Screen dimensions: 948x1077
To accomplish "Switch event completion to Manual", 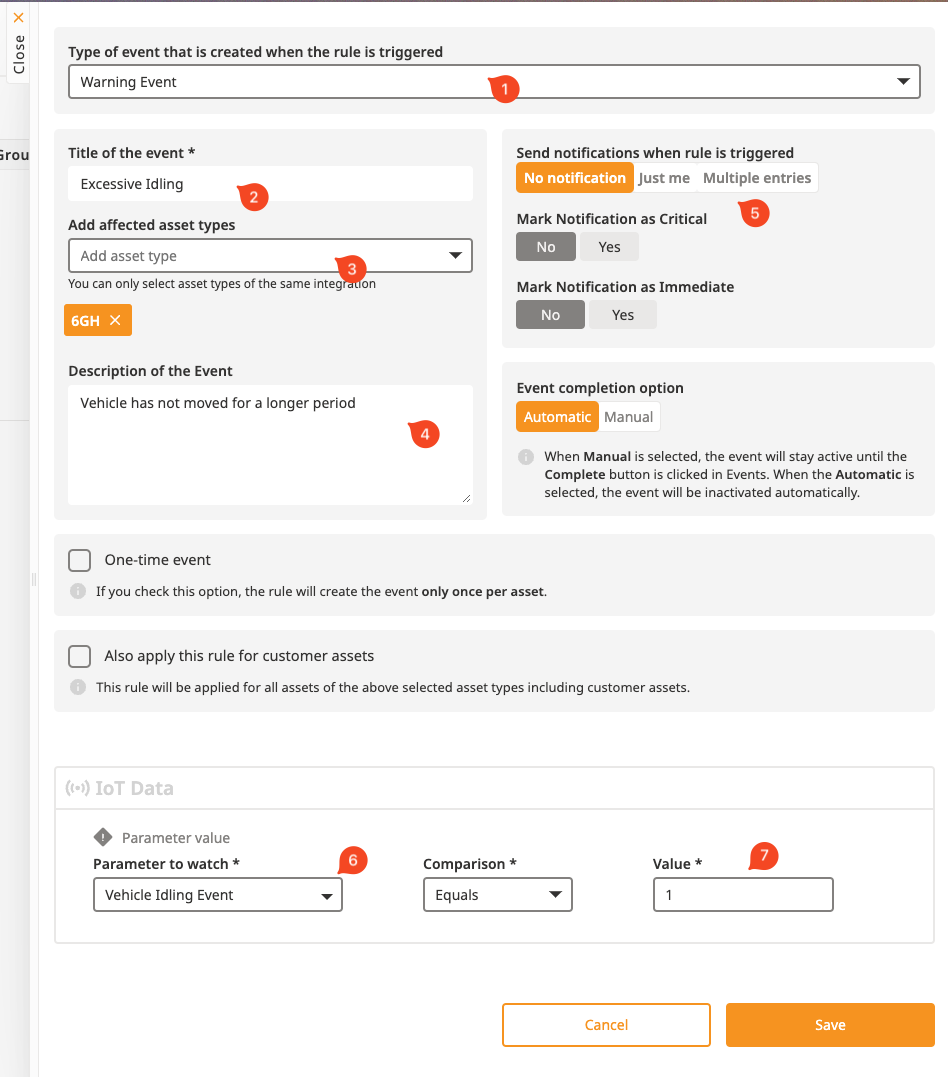I will click(x=629, y=417).
